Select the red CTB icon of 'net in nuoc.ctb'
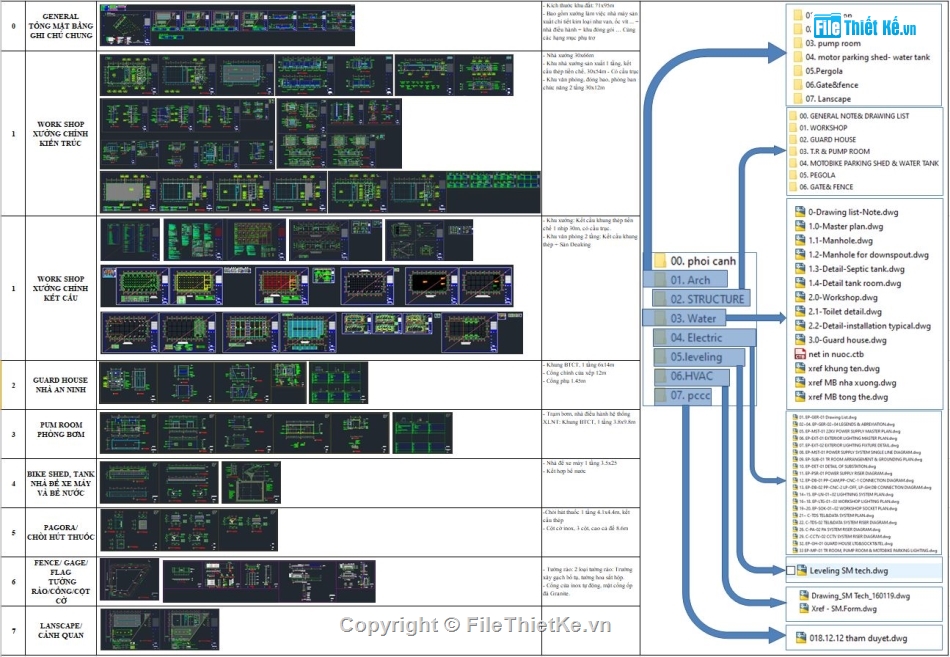The width and height of the screenshot is (950, 657). pos(800,354)
